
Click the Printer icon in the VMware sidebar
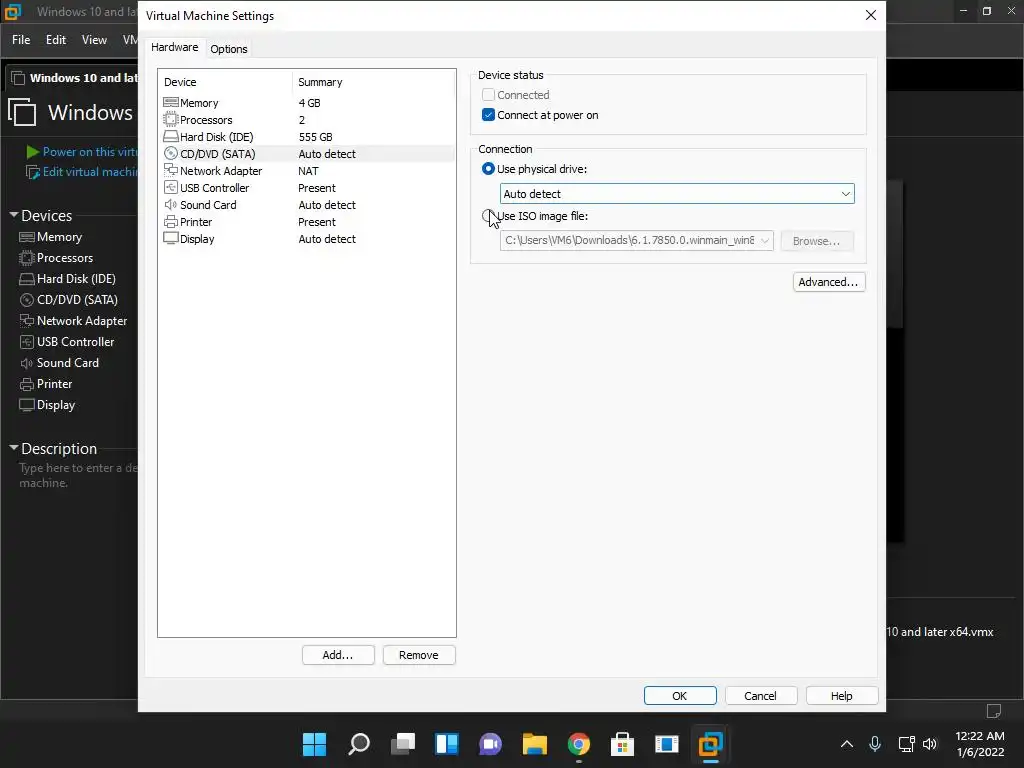27,384
